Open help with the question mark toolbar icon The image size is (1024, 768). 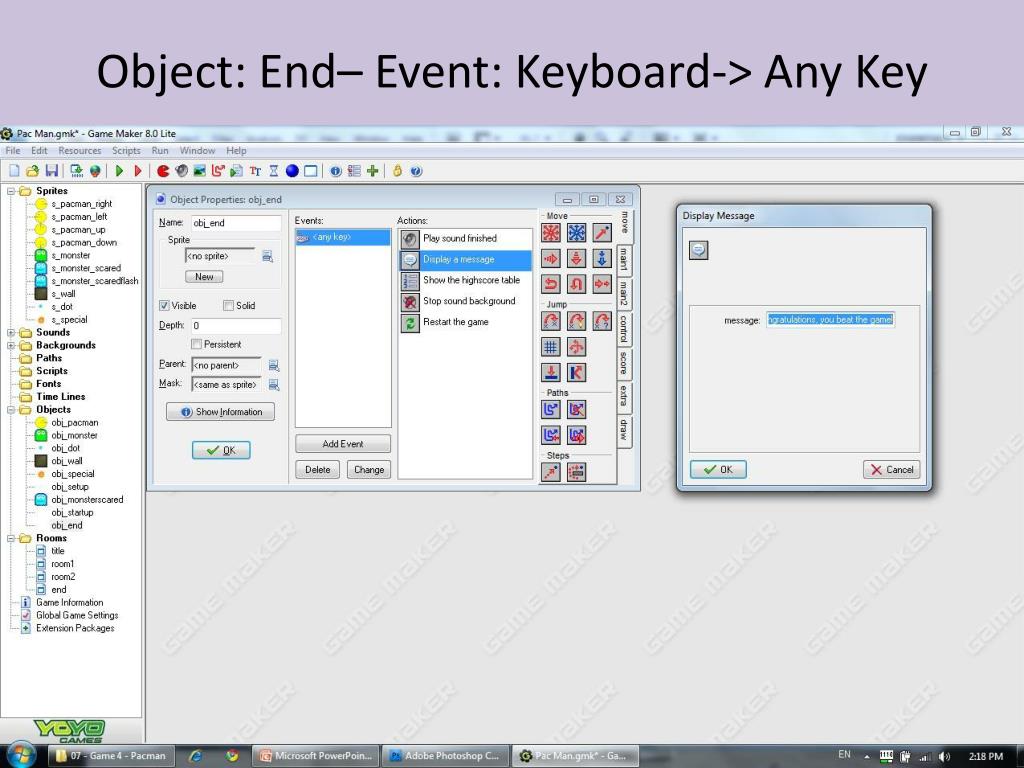(416, 171)
